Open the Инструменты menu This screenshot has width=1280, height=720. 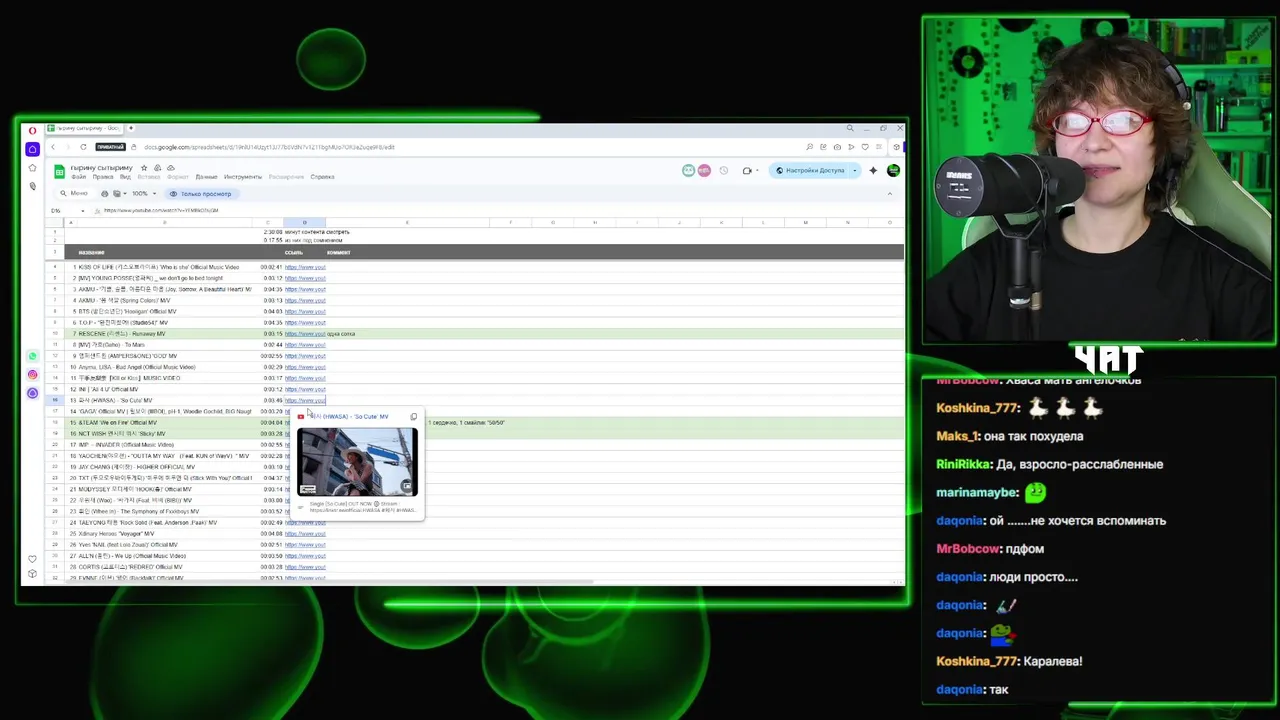[x=243, y=177]
